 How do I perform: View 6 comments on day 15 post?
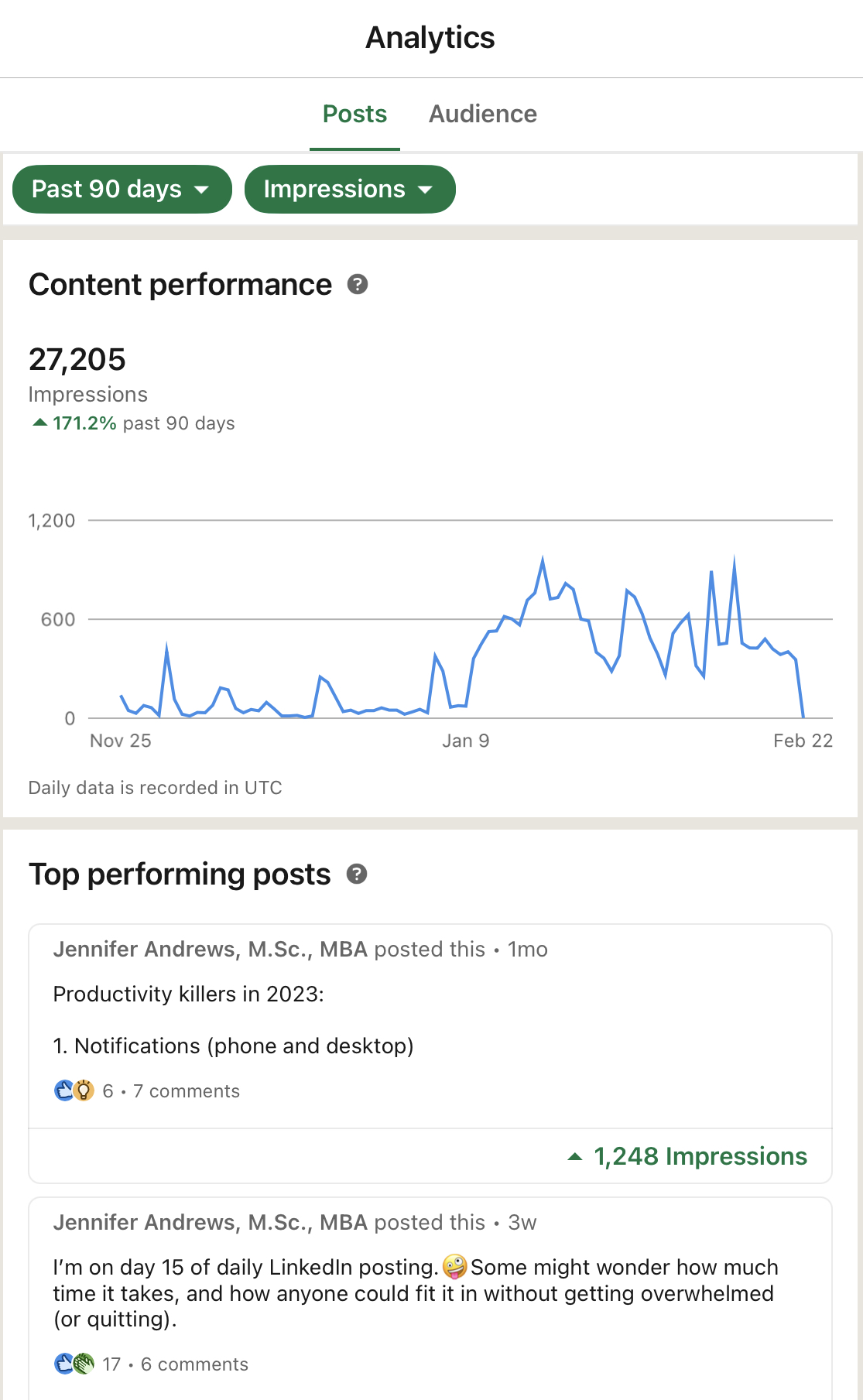[x=194, y=1364]
